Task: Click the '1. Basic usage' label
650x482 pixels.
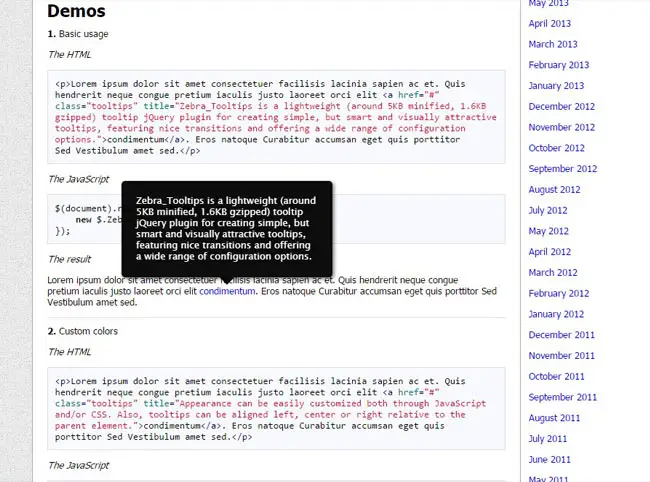Action: coord(78,34)
